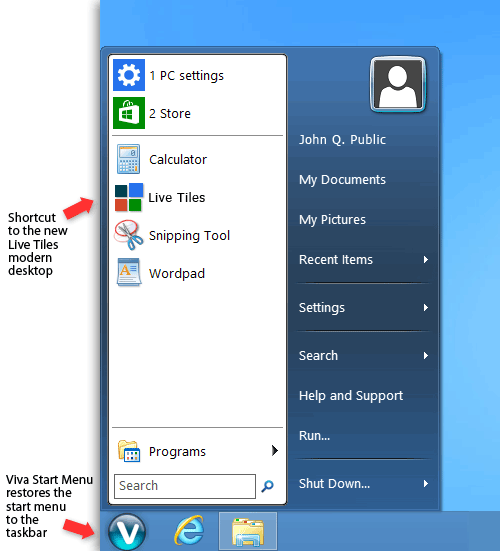Click the Viva start button on taskbar
500x551 pixels.
(126, 532)
